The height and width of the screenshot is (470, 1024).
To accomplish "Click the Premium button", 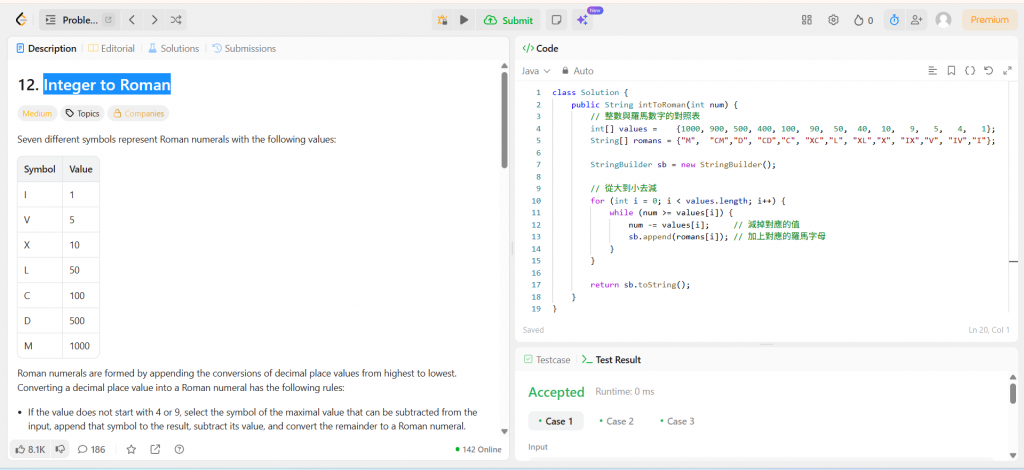I will [989, 20].
